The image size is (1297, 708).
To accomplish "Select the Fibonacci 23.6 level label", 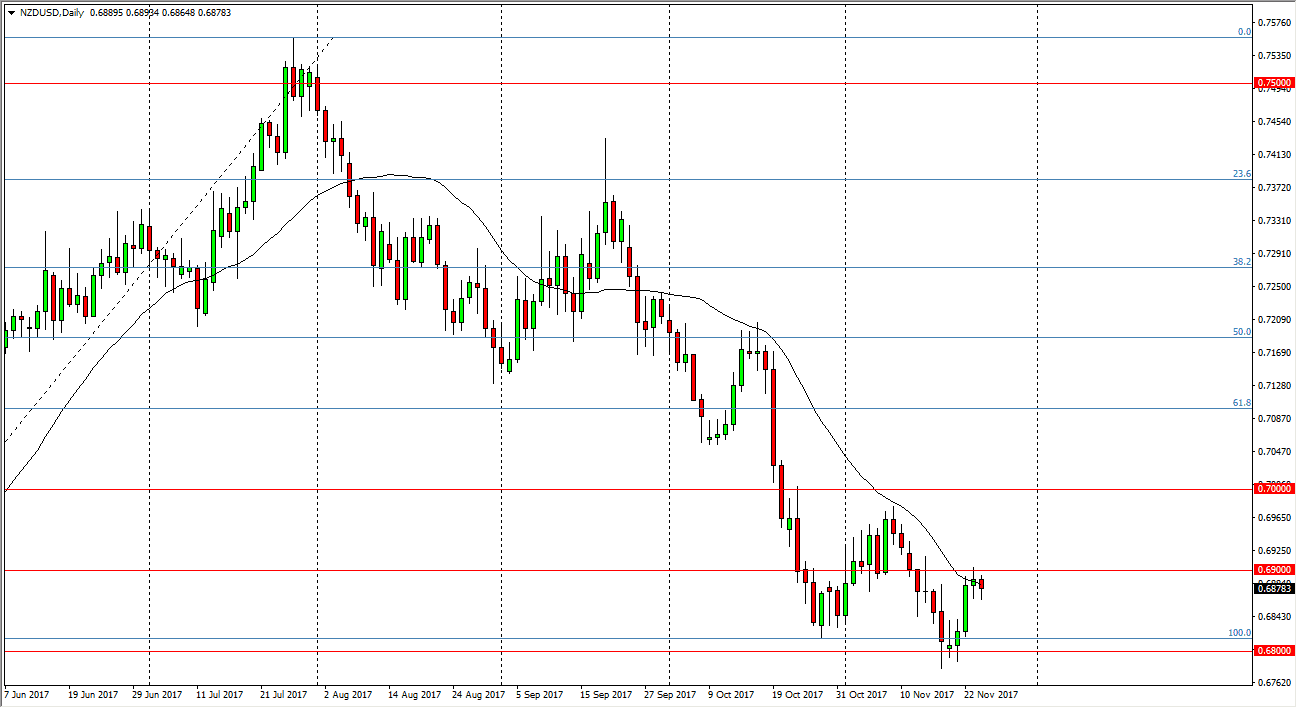I will click(x=1241, y=174).
